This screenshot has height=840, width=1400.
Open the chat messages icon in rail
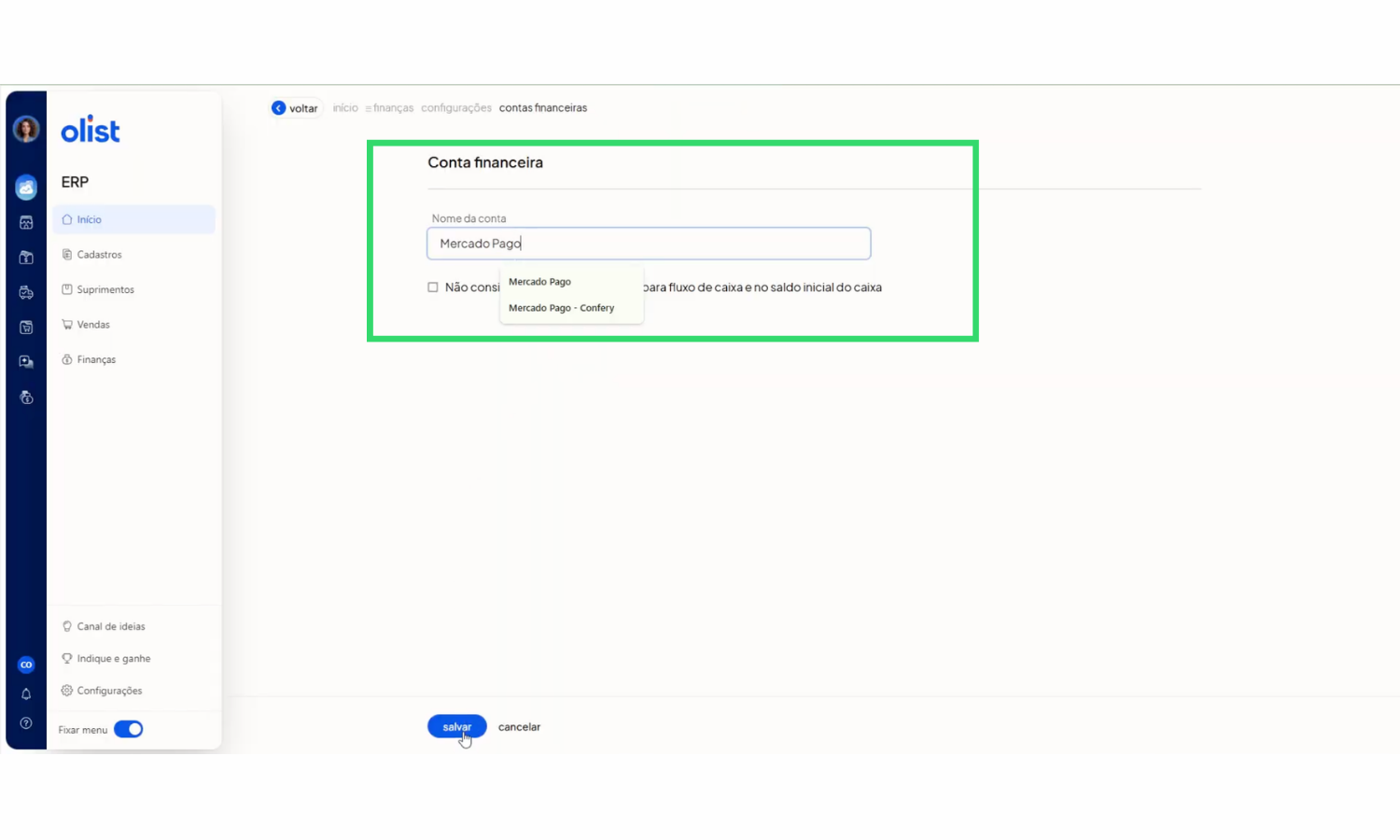26,362
